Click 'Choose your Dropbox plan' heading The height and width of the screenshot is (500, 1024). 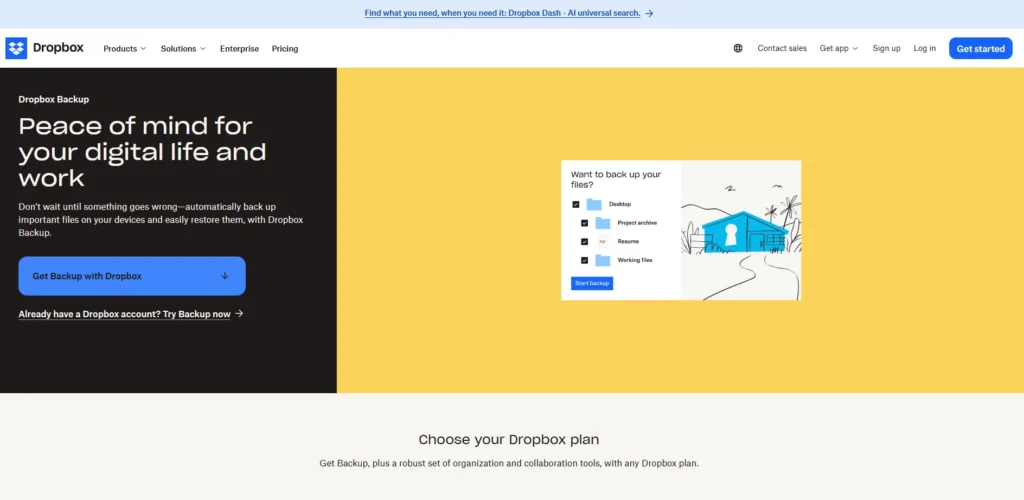[509, 439]
